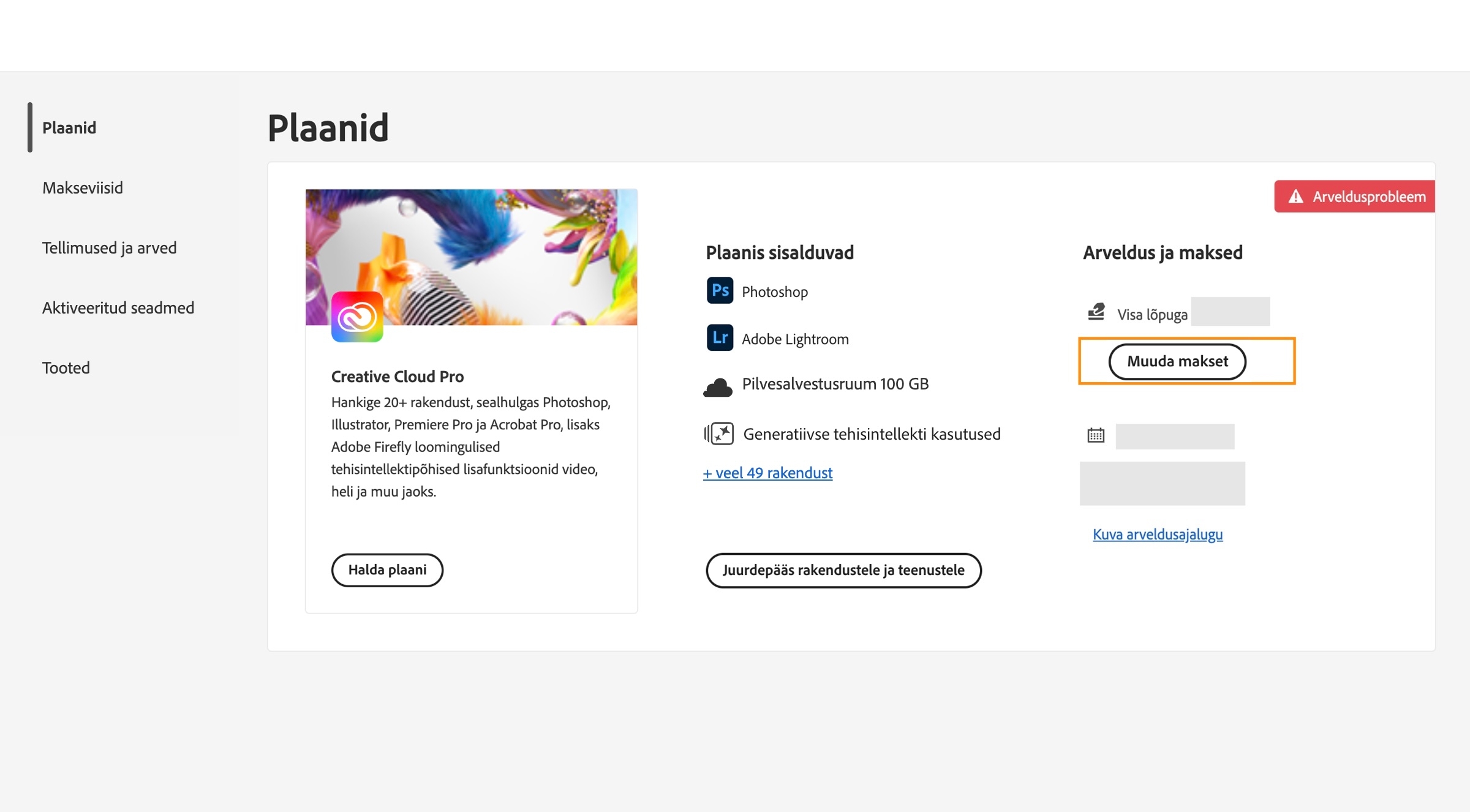
Task: Navigate to Tooted in sidebar
Action: point(66,367)
